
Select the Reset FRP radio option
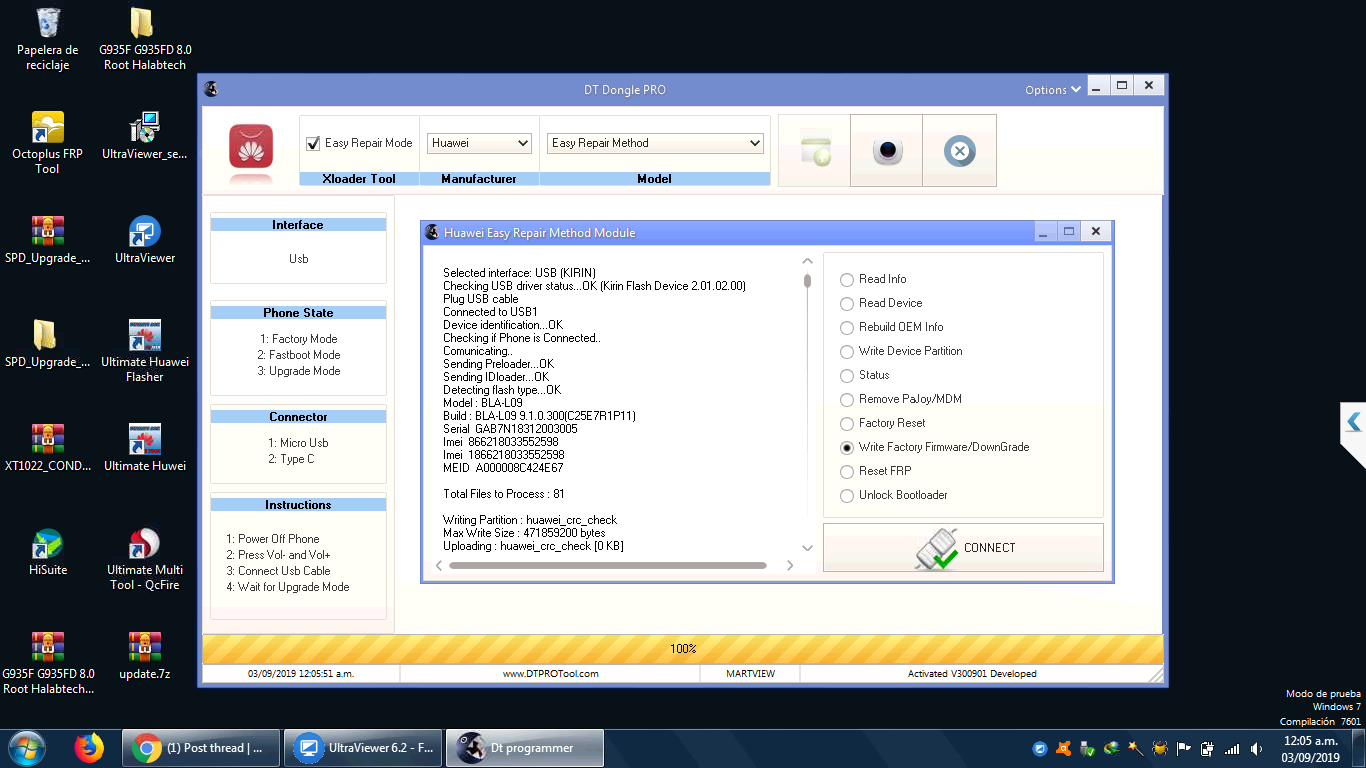coord(847,472)
